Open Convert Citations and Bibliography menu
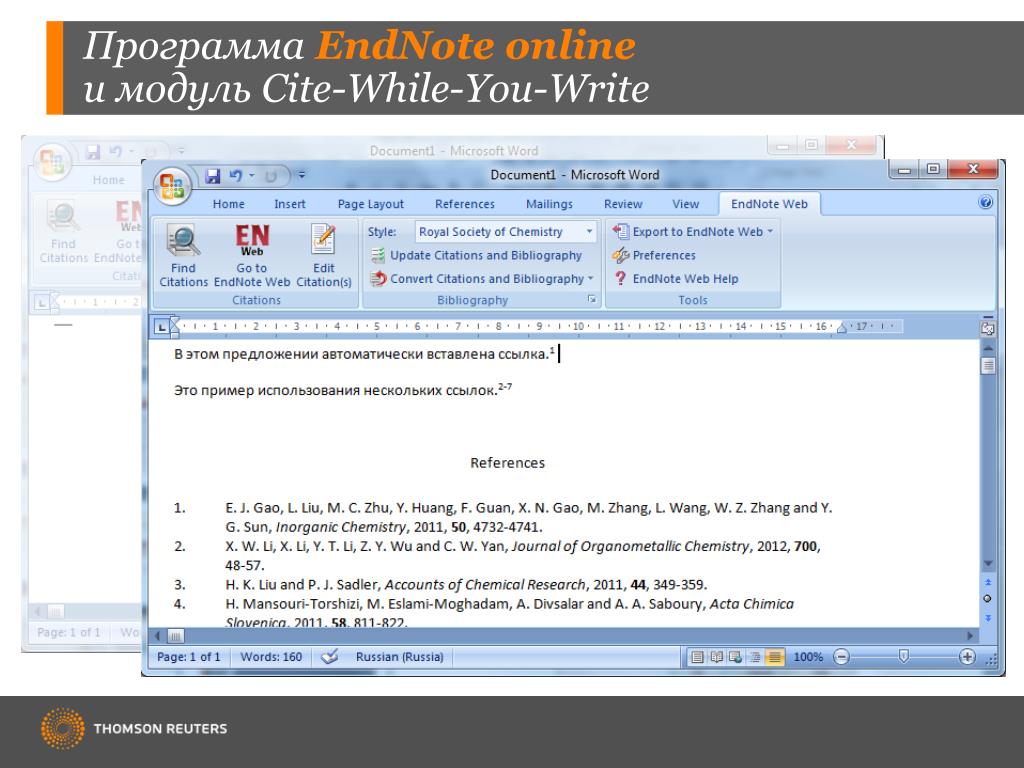Image resolution: width=1024 pixels, height=768 pixels. 482,279
